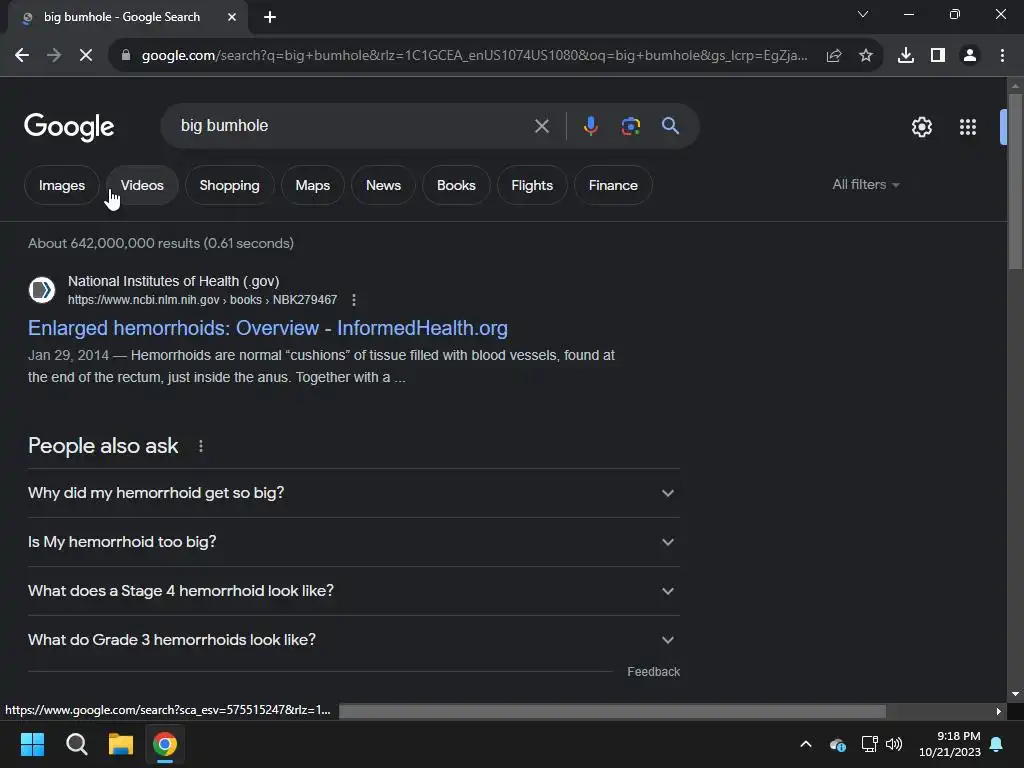1024x768 pixels.
Task: Switch to Videos results
Action: pos(142,185)
